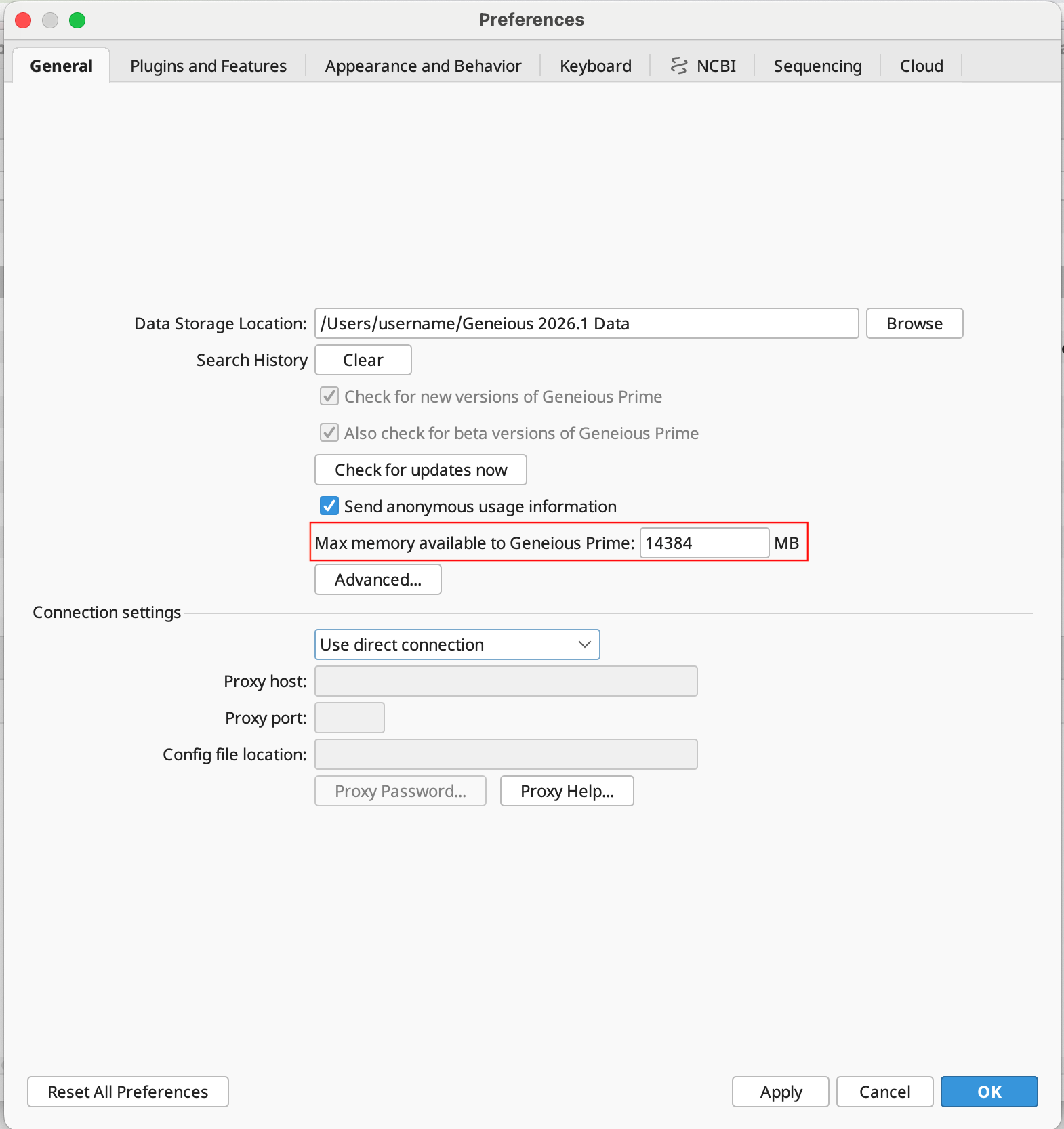Image resolution: width=1064 pixels, height=1129 pixels.
Task: Toggle Check for new versions checkbox
Action: coord(329,396)
